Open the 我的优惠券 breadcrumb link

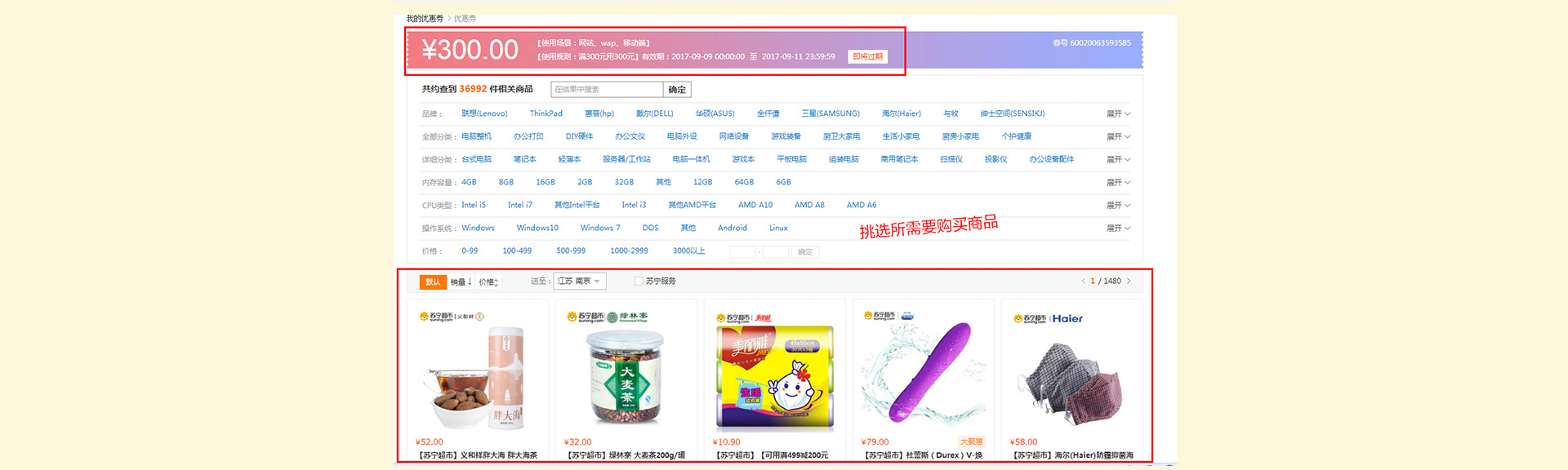[425, 18]
